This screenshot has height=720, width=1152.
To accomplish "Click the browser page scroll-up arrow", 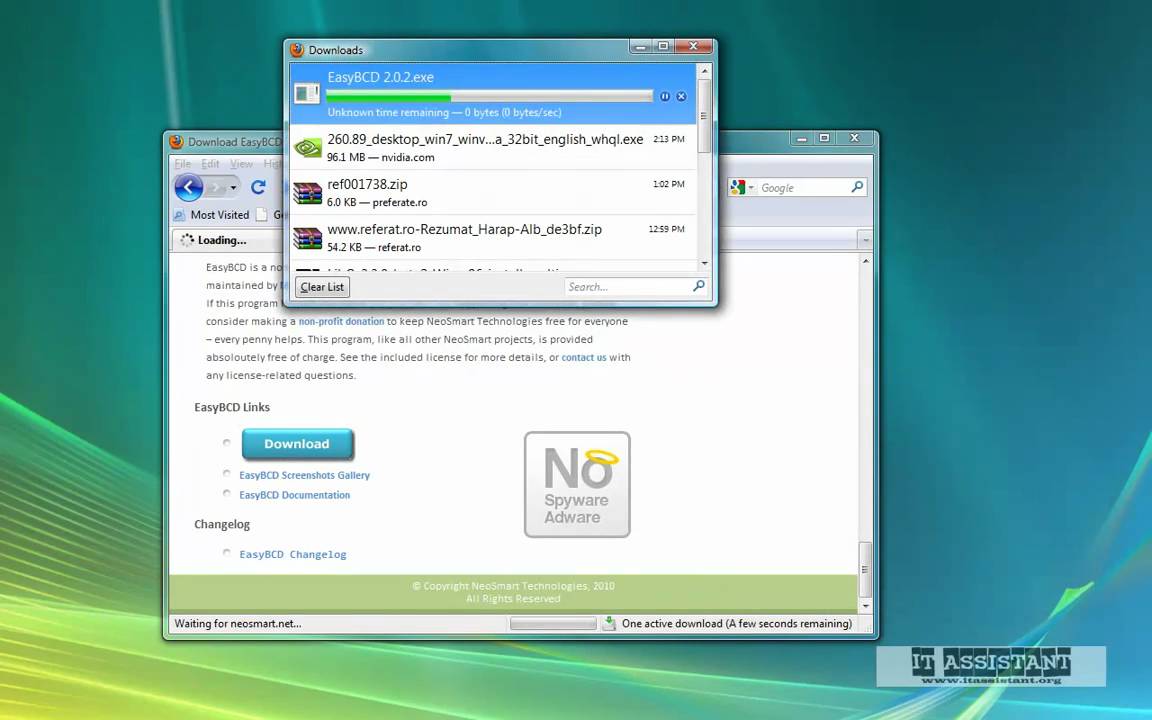I will (x=865, y=262).
